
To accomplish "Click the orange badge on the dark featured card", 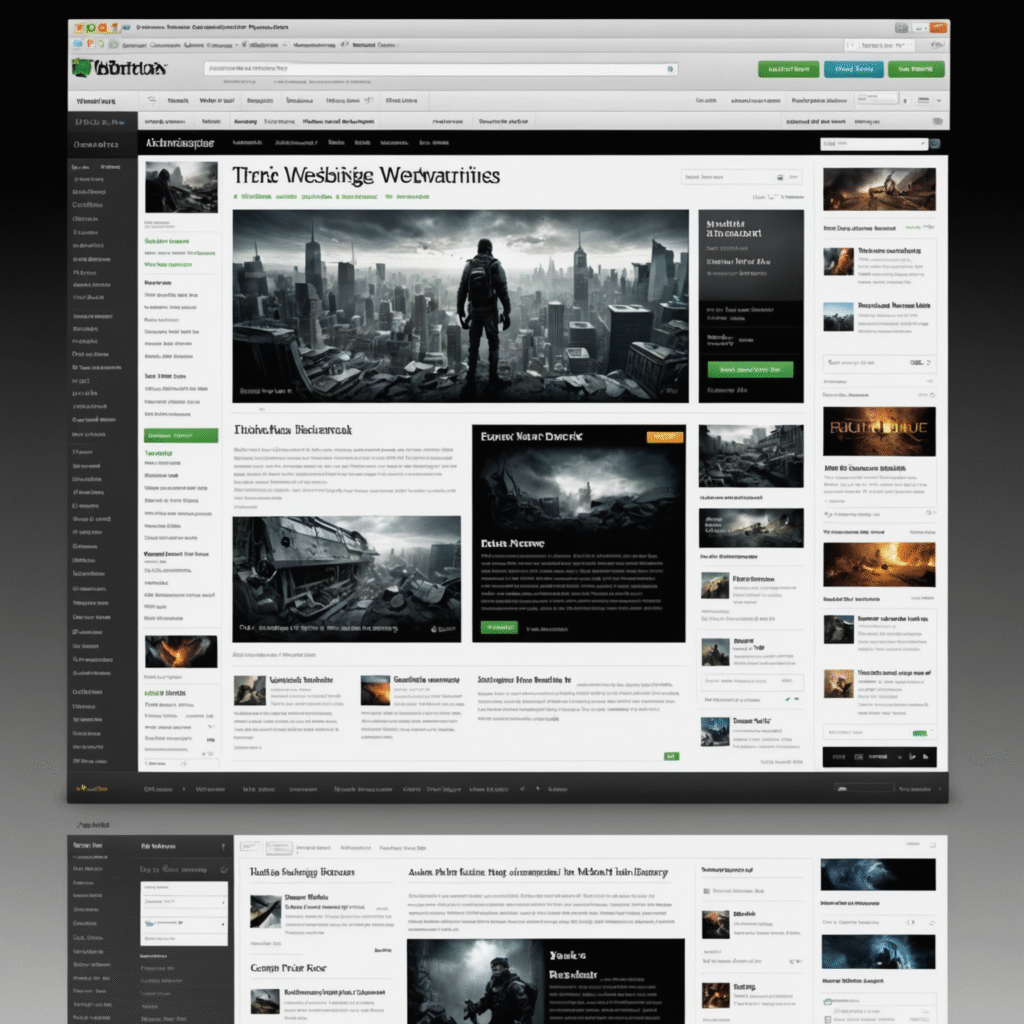I will [664, 437].
